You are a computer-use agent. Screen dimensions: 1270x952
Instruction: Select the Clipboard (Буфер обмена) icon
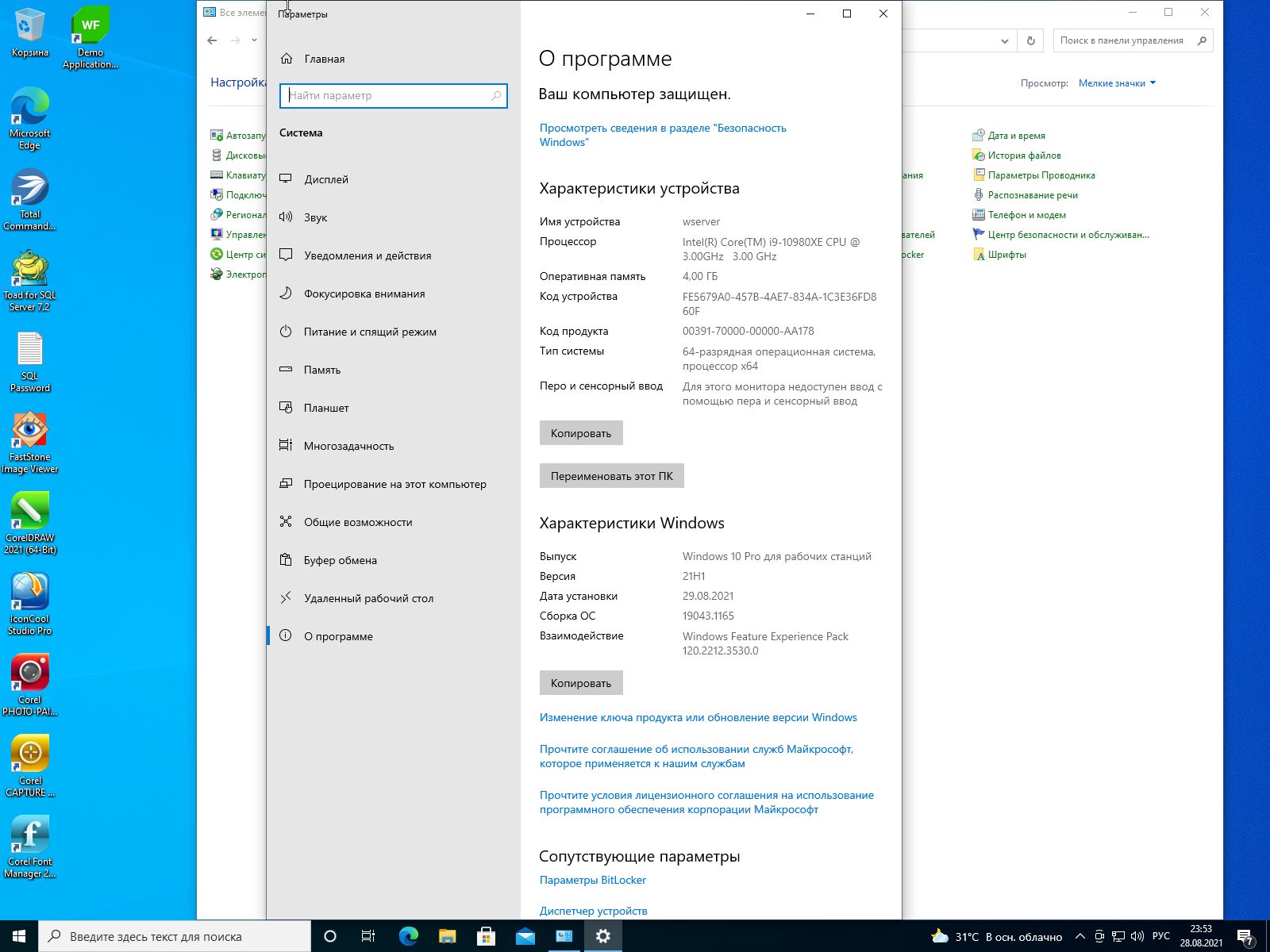point(286,560)
